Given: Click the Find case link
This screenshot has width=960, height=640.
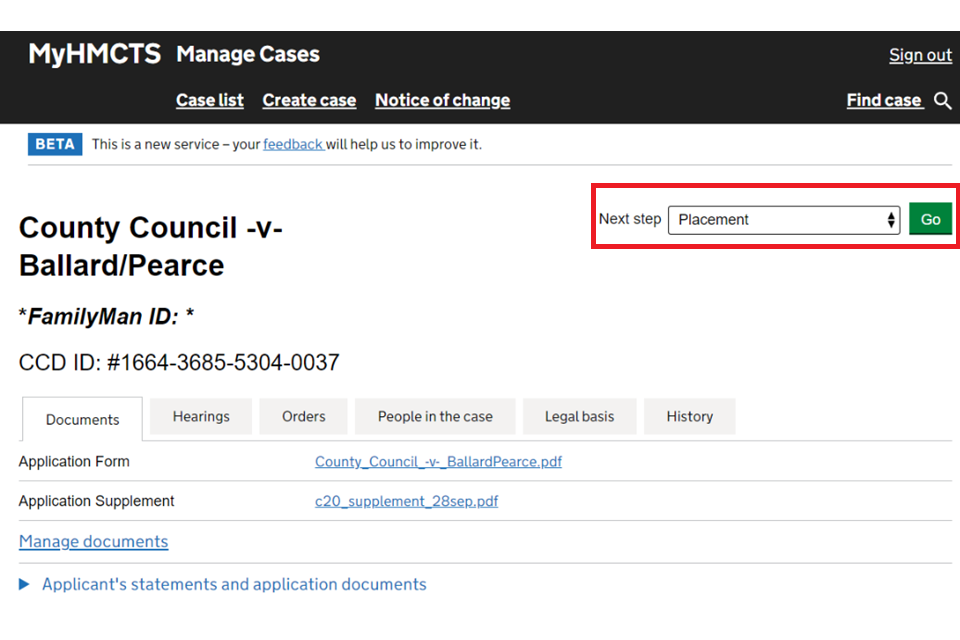Looking at the screenshot, I should pyautogui.click(x=883, y=101).
